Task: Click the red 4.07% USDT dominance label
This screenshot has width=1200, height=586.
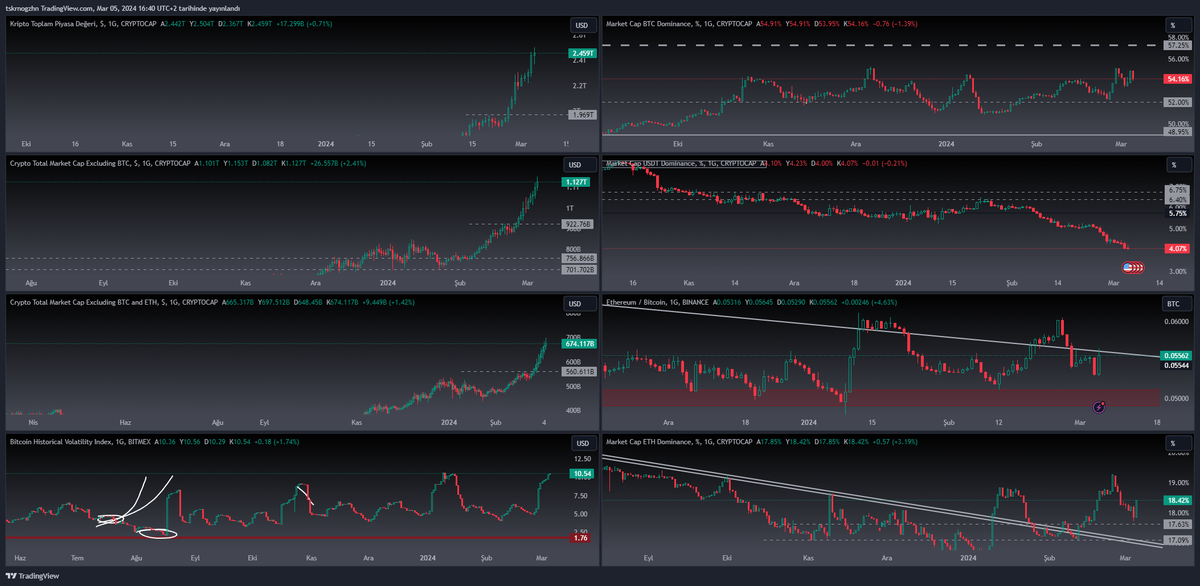Action: [x=1176, y=248]
